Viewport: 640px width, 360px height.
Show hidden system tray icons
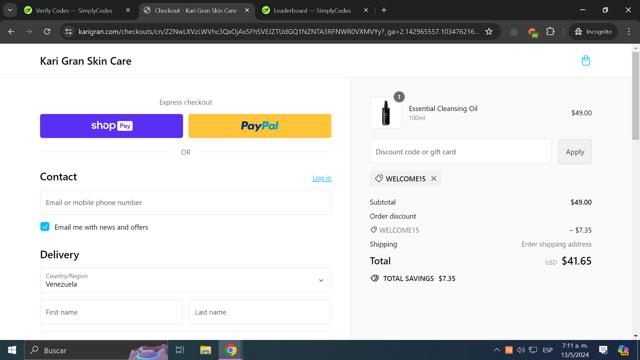[497, 350]
